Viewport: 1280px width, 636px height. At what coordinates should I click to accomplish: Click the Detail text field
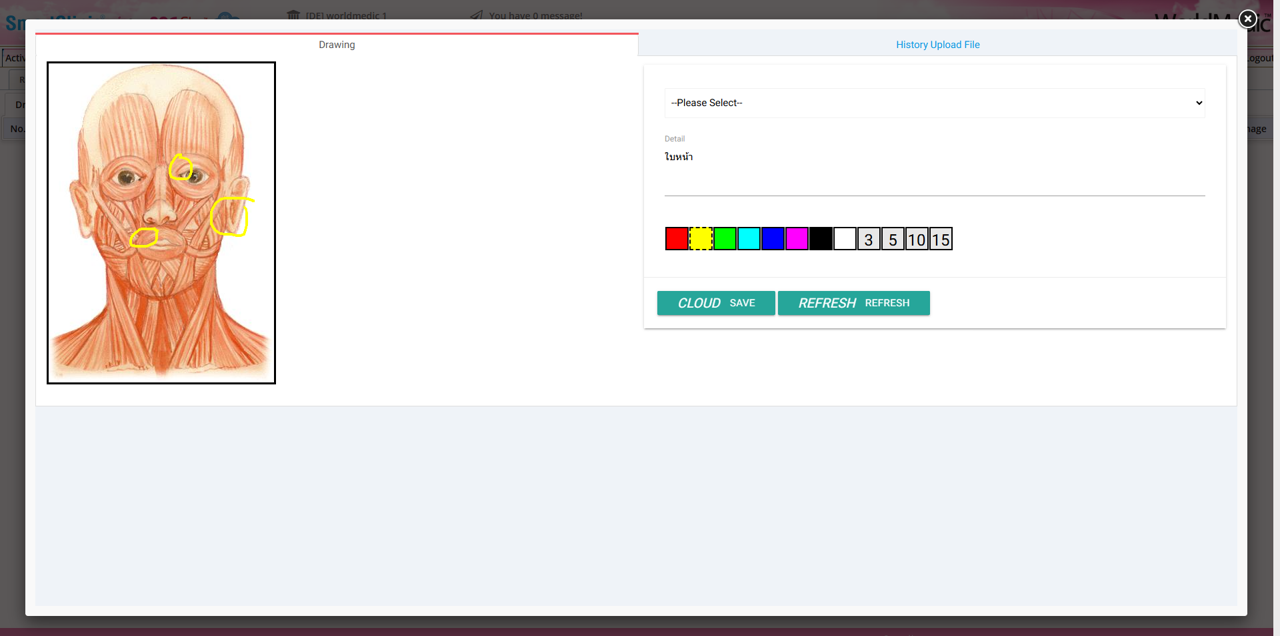(x=935, y=170)
